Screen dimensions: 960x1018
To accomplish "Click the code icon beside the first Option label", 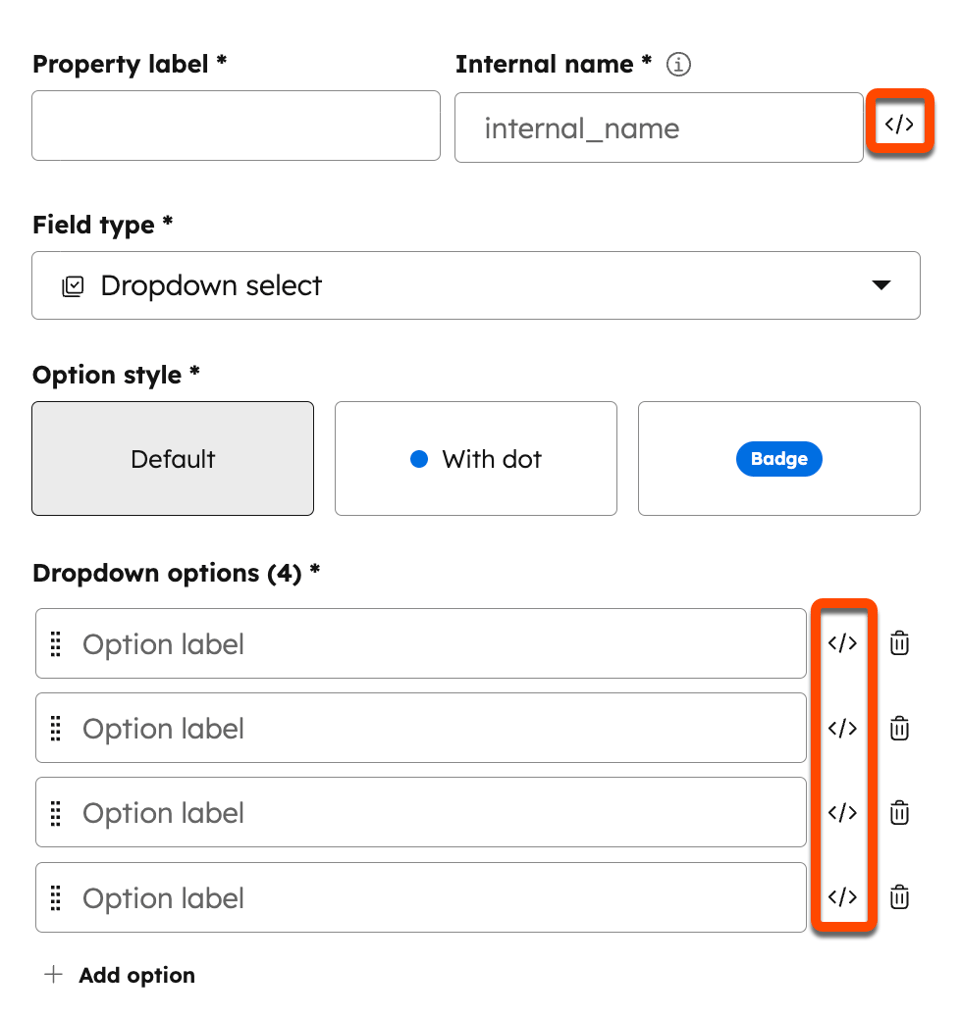I will (x=843, y=643).
